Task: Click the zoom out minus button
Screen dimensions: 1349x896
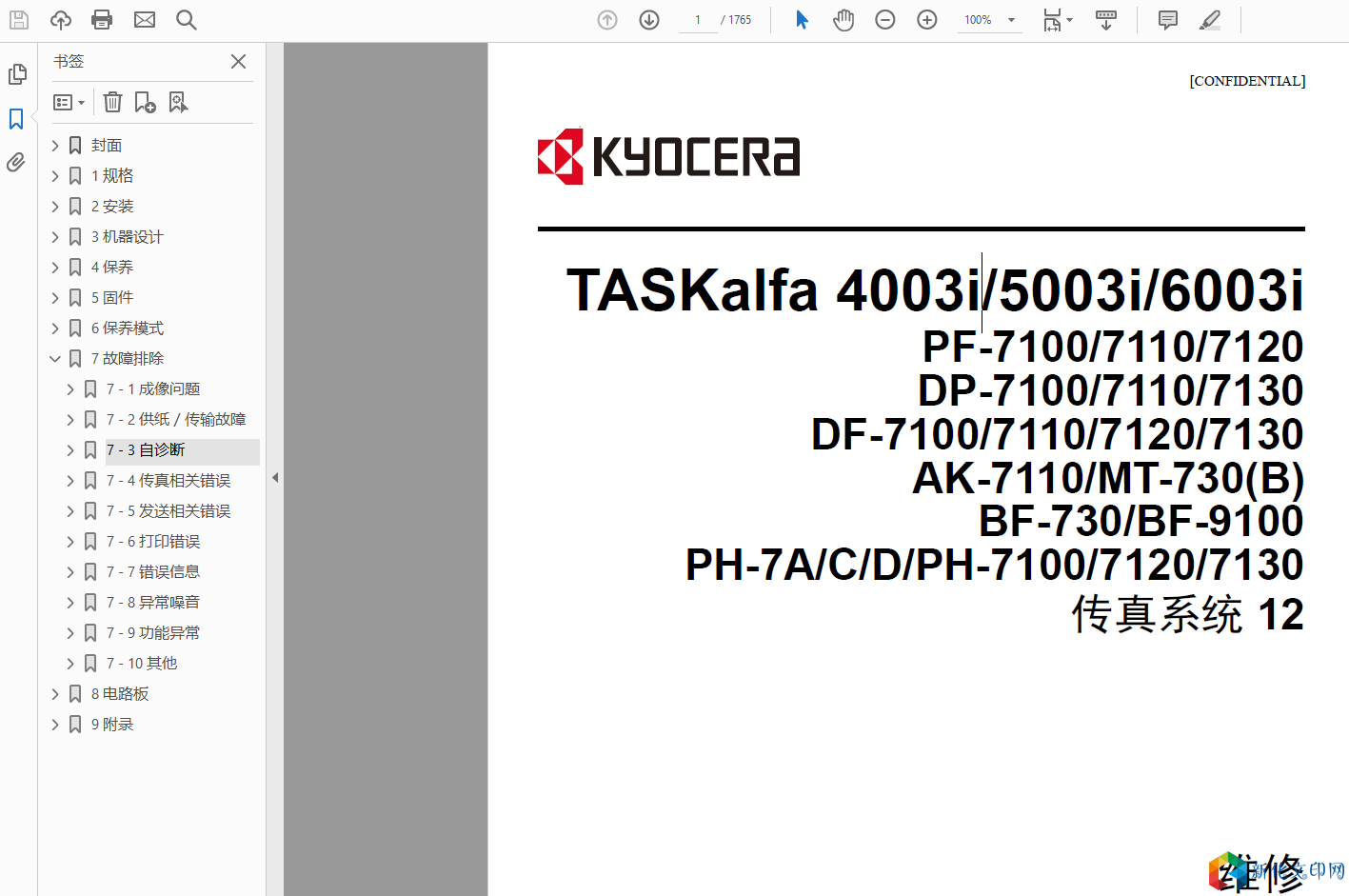Action: pos(885,20)
